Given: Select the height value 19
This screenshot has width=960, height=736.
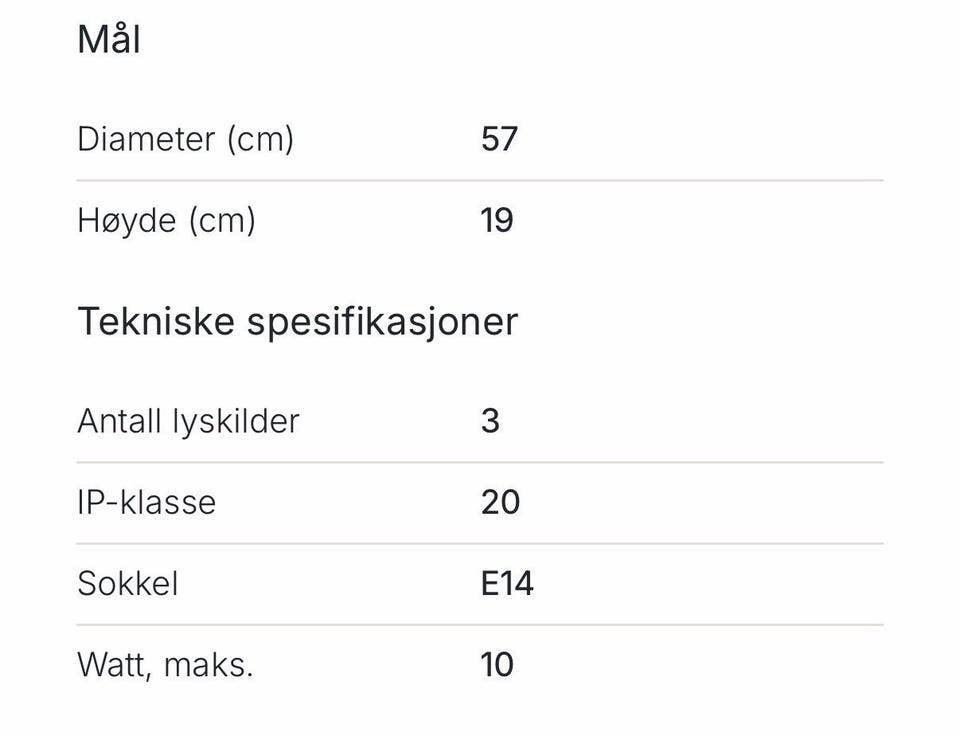Looking at the screenshot, I should tap(497, 220).
